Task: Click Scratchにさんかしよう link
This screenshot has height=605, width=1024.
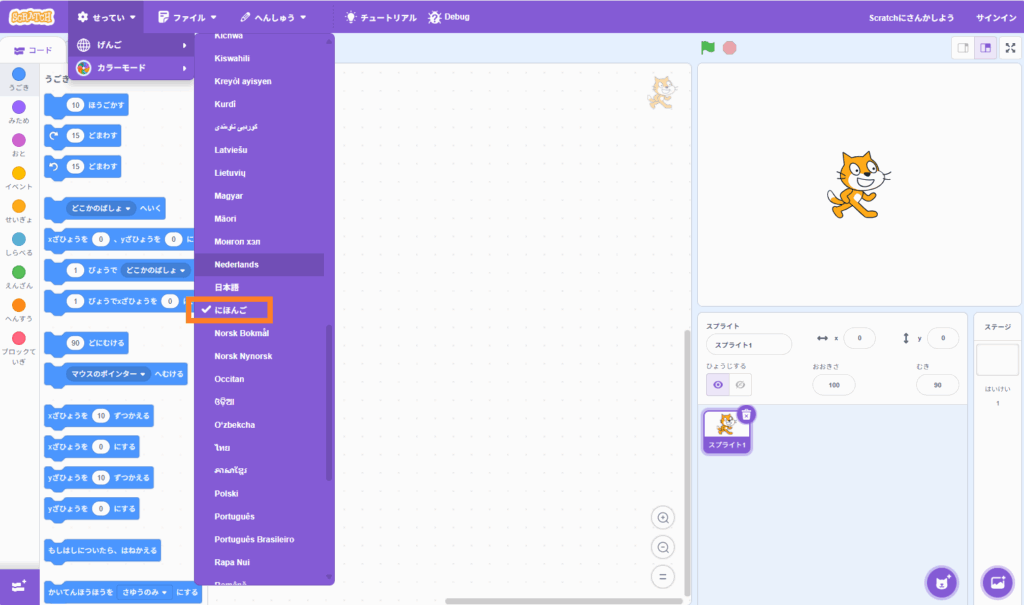Action: click(911, 18)
